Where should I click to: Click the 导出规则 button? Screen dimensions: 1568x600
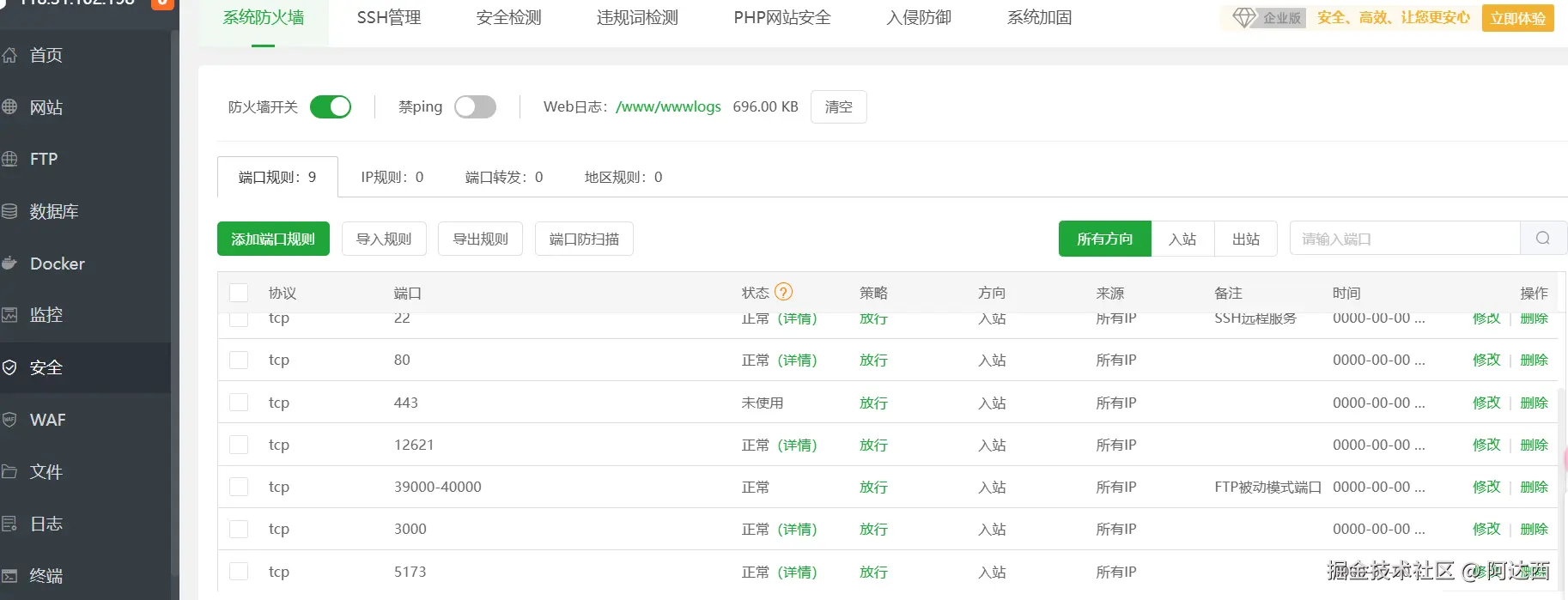pos(481,239)
